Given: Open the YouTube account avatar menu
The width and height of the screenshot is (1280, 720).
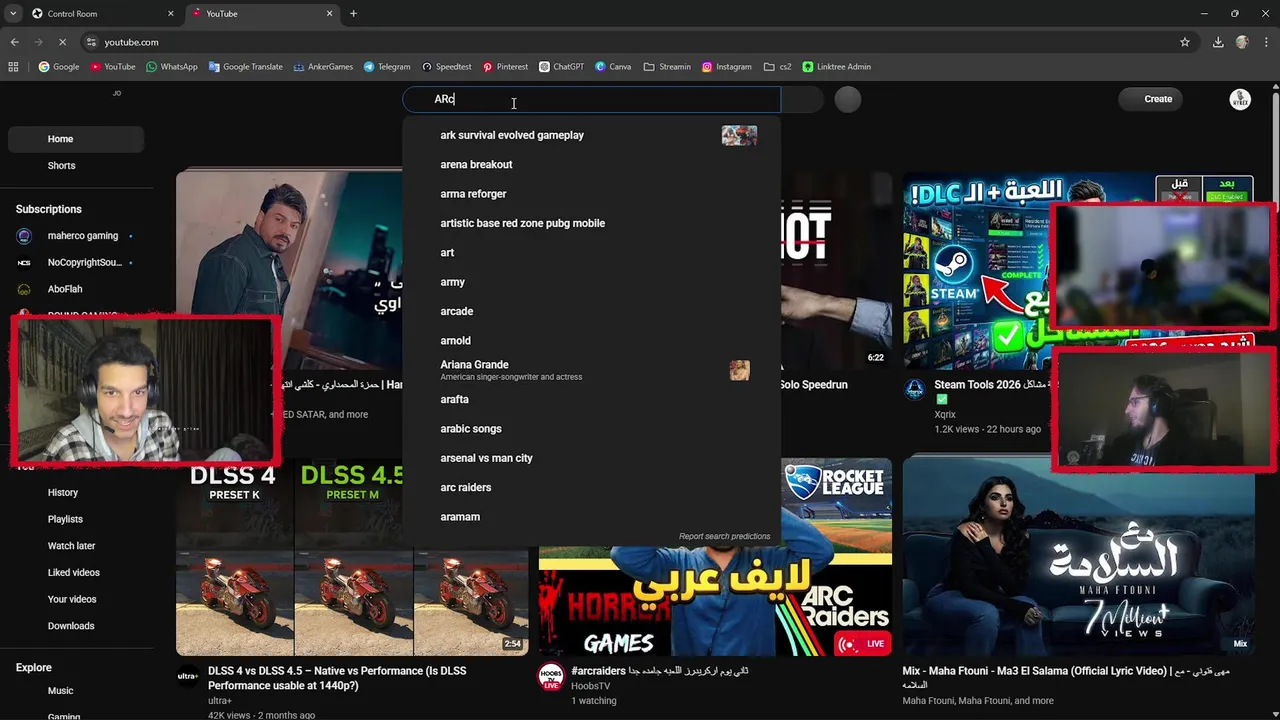Looking at the screenshot, I should pos(1240,99).
